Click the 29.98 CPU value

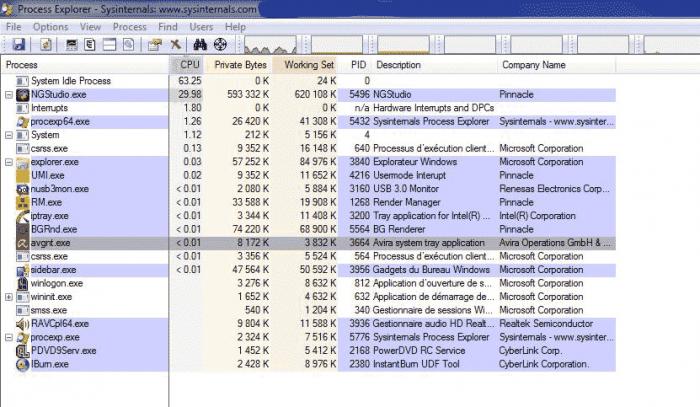(x=190, y=95)
